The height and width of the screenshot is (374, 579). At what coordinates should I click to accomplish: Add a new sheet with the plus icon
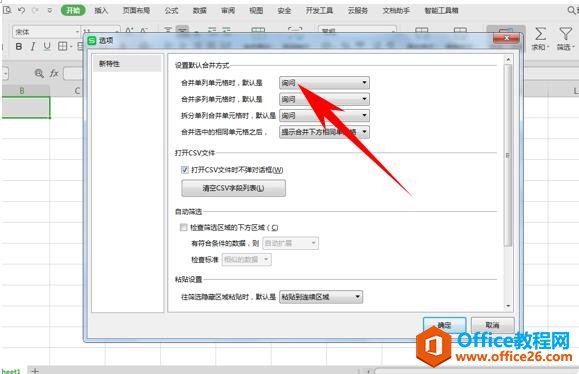35,370
